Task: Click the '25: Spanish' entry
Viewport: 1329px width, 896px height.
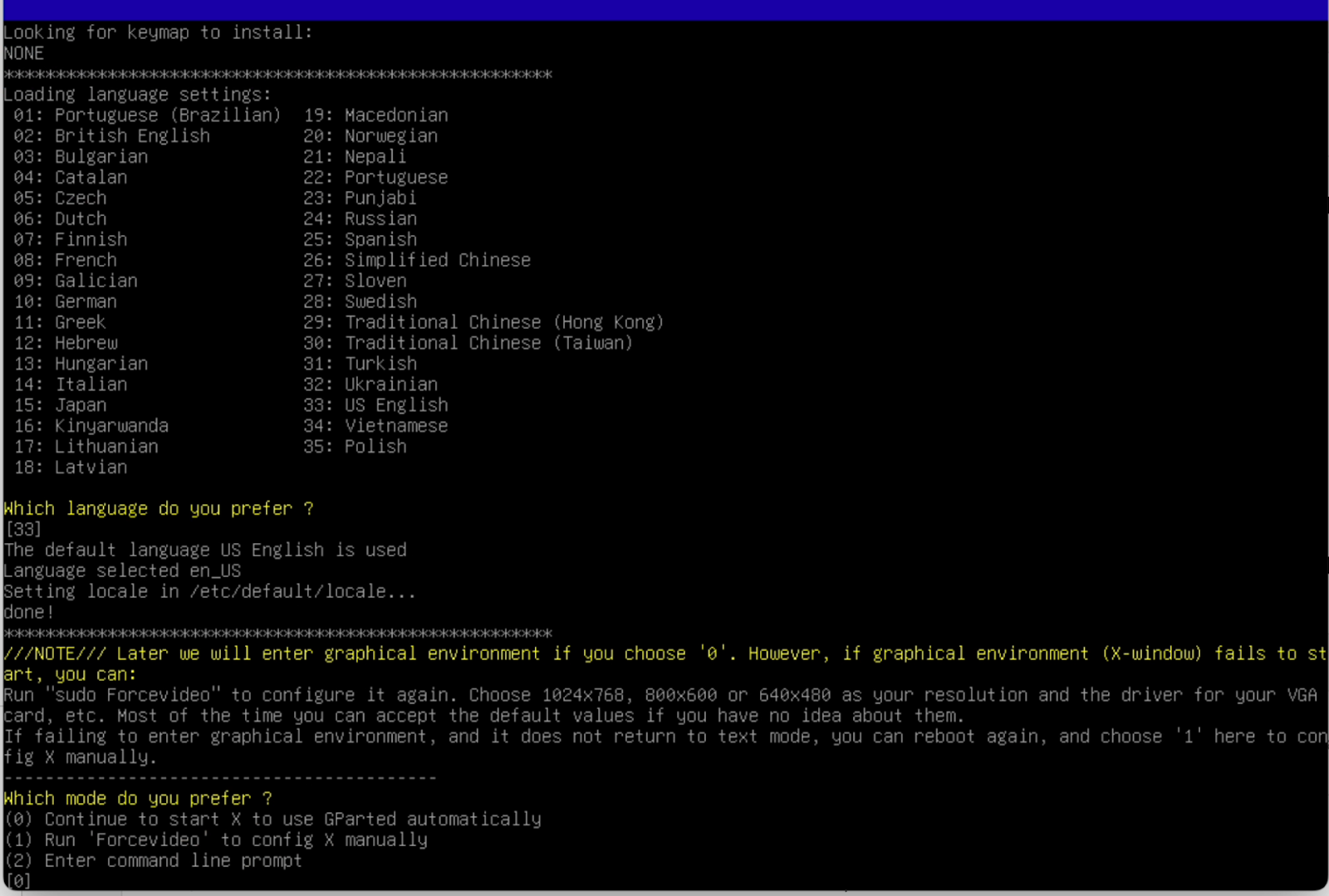Action: tap(360, 240)
